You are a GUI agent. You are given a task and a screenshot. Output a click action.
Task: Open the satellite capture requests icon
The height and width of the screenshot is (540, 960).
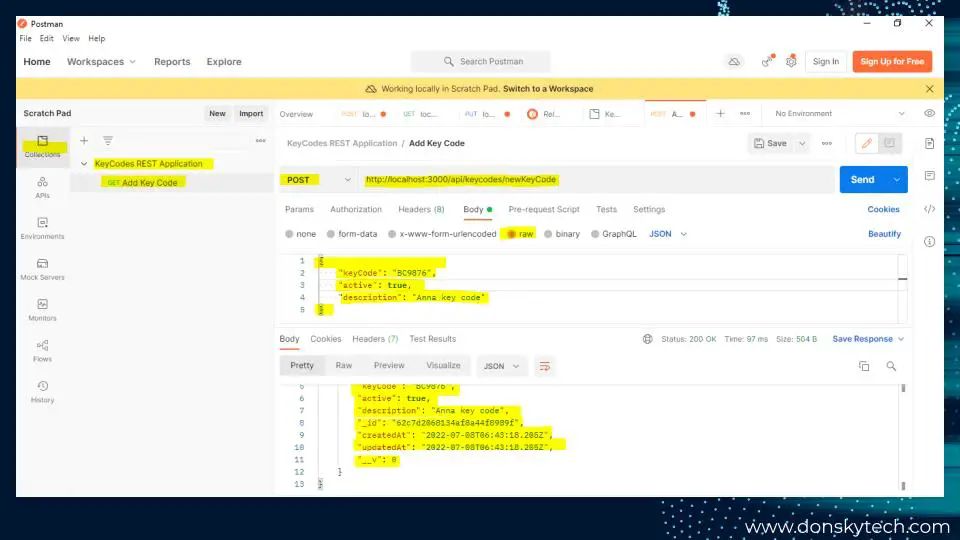[767, 61]
